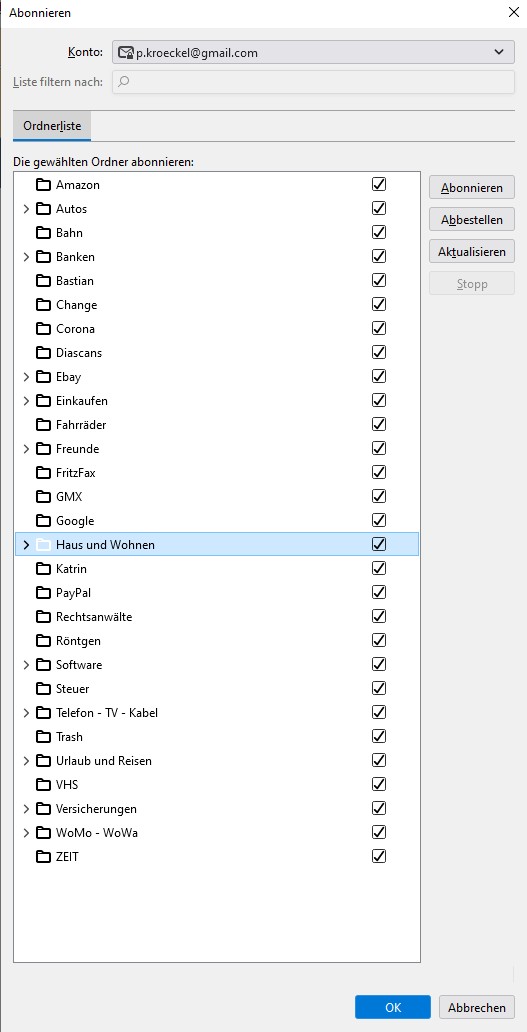Click the ZEIT folder icon
This screenshot has width=527, height=1032.
click(43, 856)
